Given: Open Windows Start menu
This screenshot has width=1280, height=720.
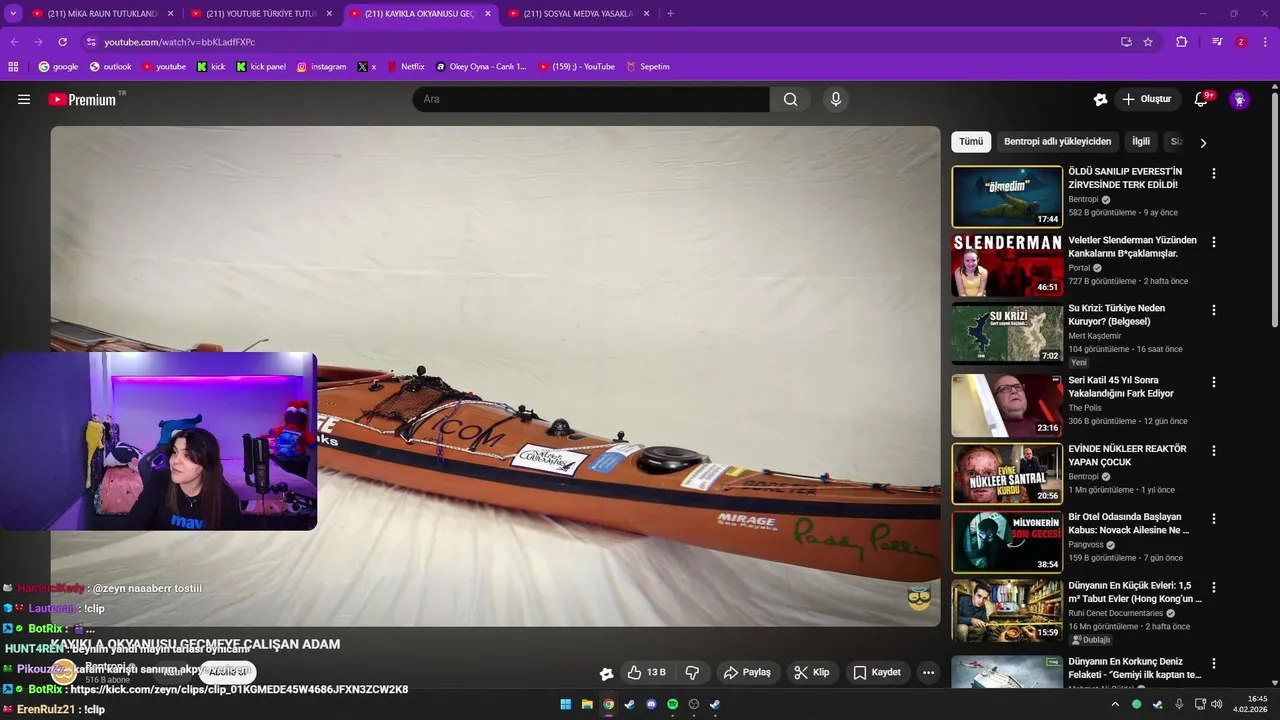Looking at the screenshot, I should pos(566,704).
